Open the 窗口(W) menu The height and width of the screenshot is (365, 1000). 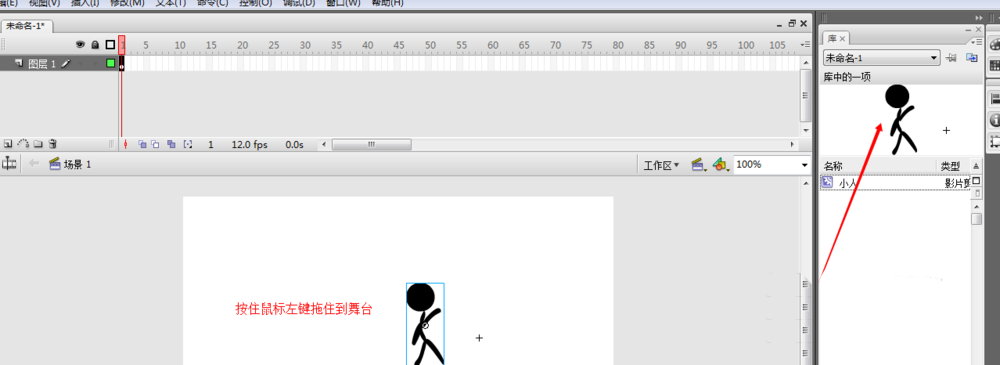[343, 3]
